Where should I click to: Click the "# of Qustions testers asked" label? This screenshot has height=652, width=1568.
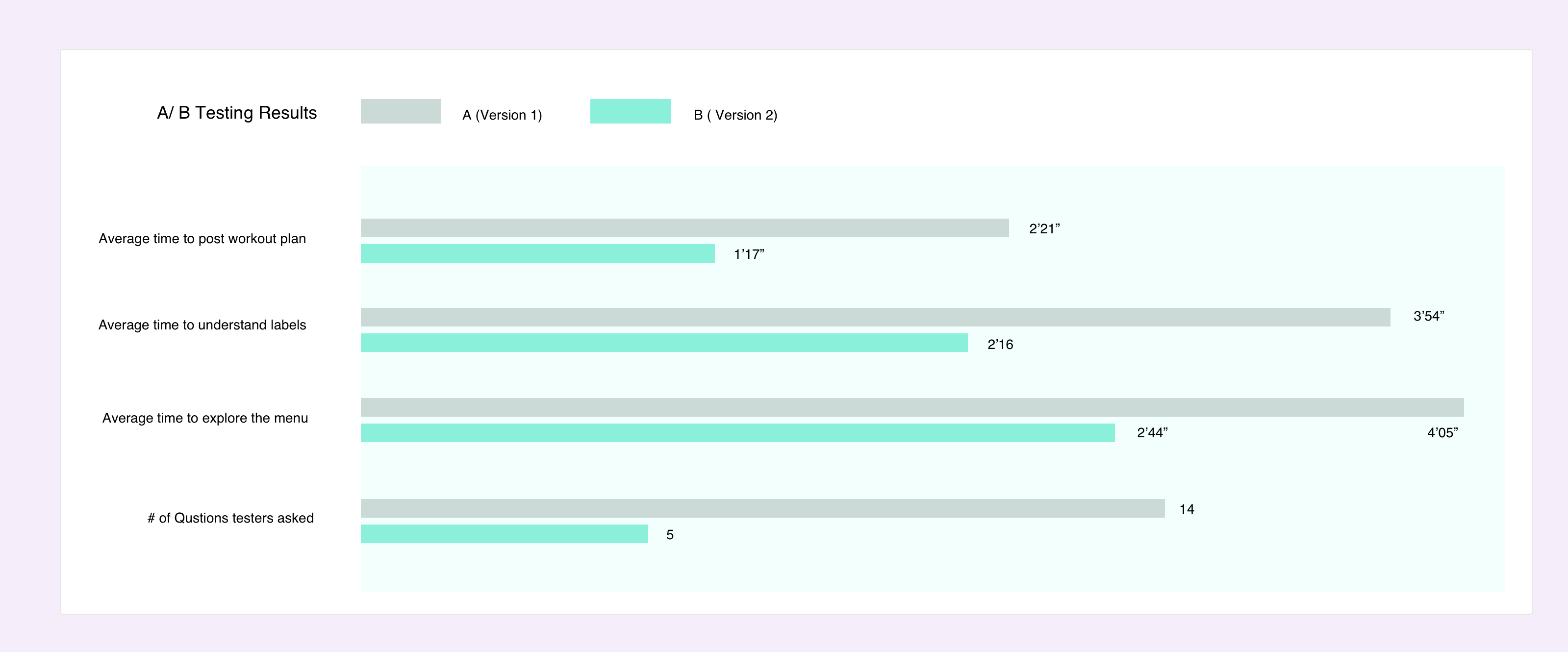click(x=230, y=518)
